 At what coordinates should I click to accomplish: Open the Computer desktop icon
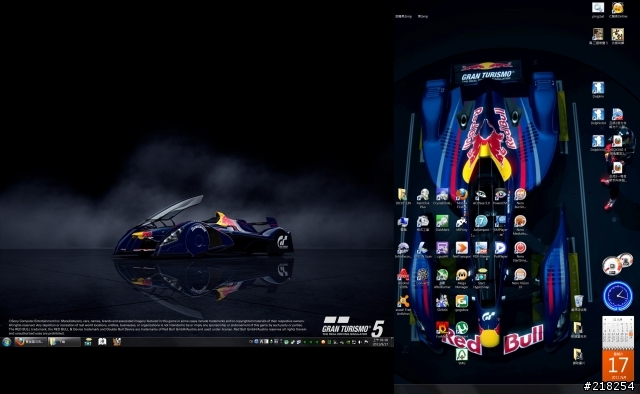[x=403, y=222]
